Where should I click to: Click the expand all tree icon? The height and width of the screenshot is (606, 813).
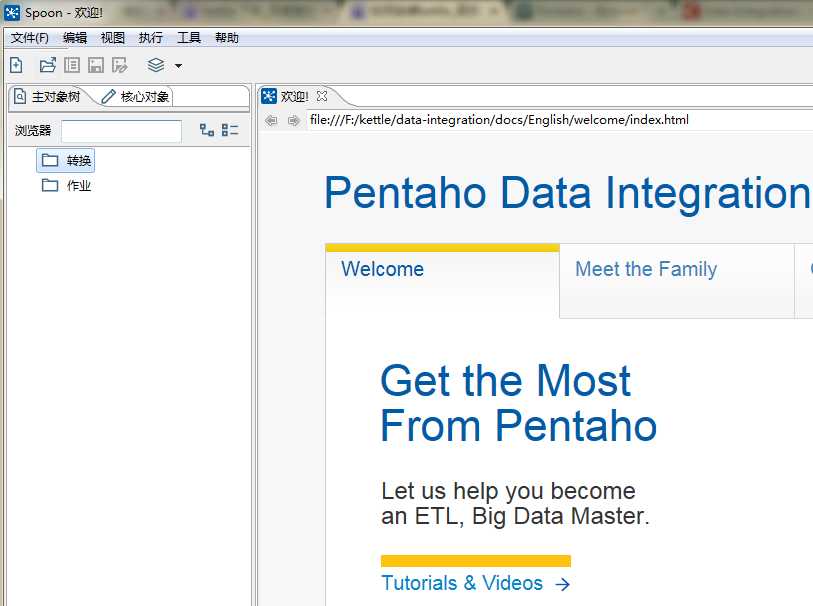(207, 130)
